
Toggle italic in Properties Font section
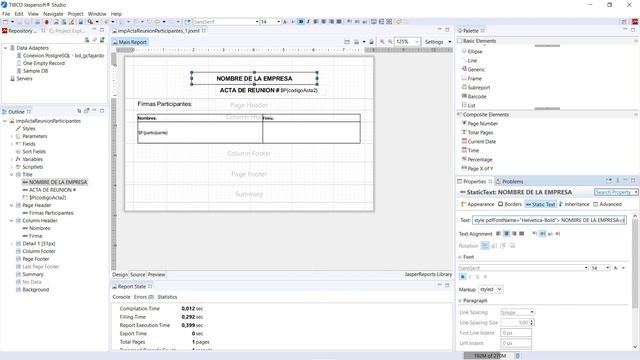(x=470, y=277)
